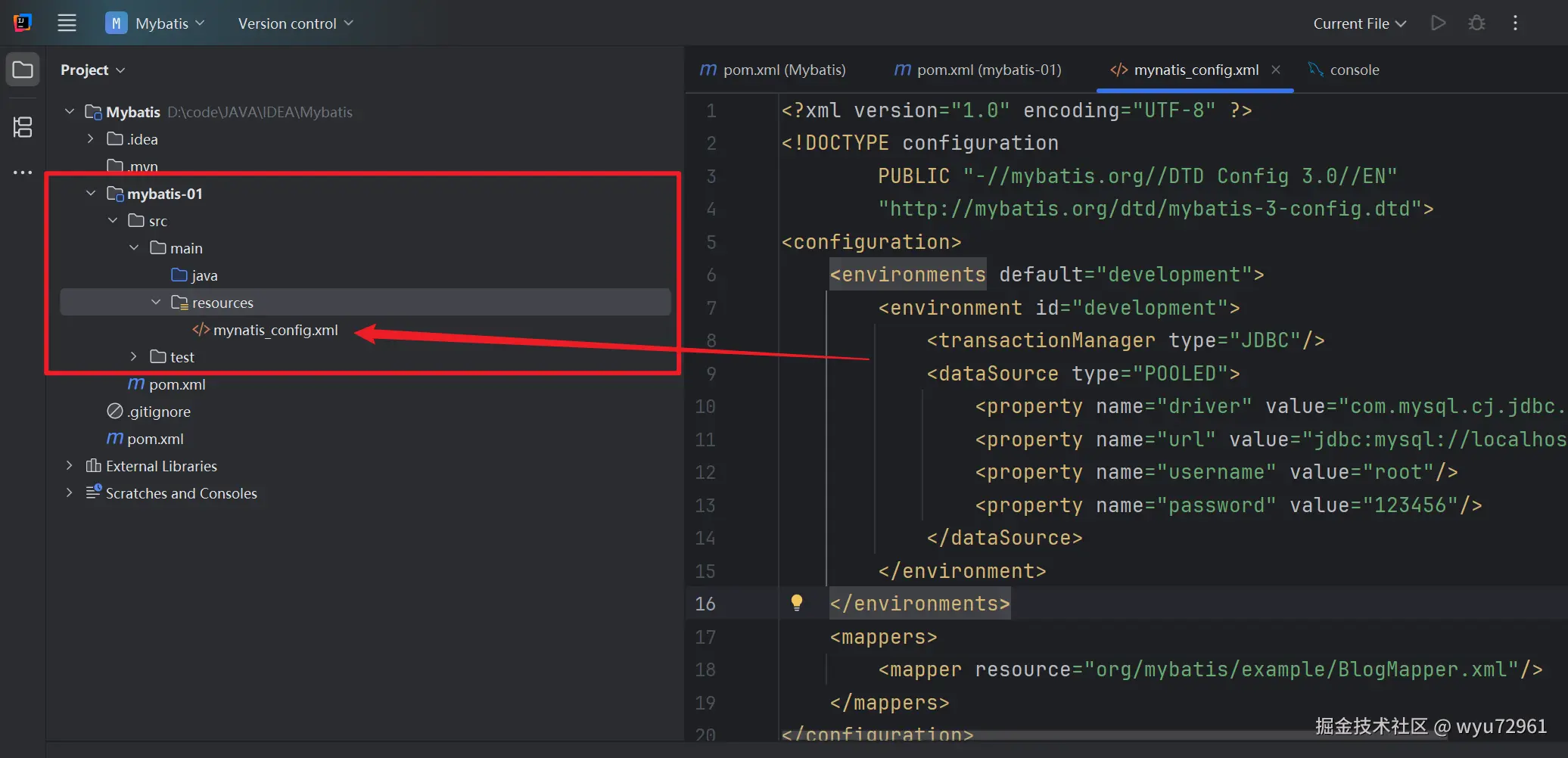The image size is (1568, 758).
Task: Click the password value "123456"
Action: (1411, 505)
